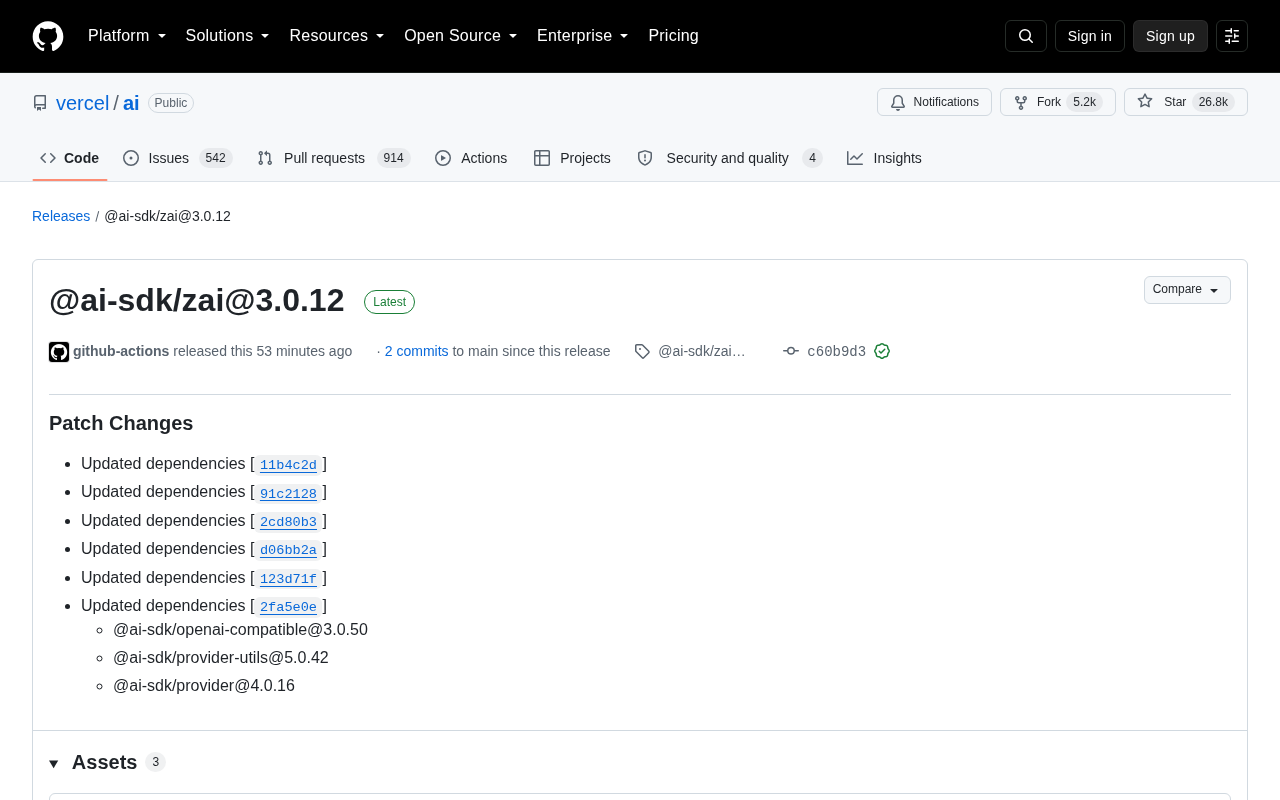Click the Assets count badge 3

coord(155,762)
